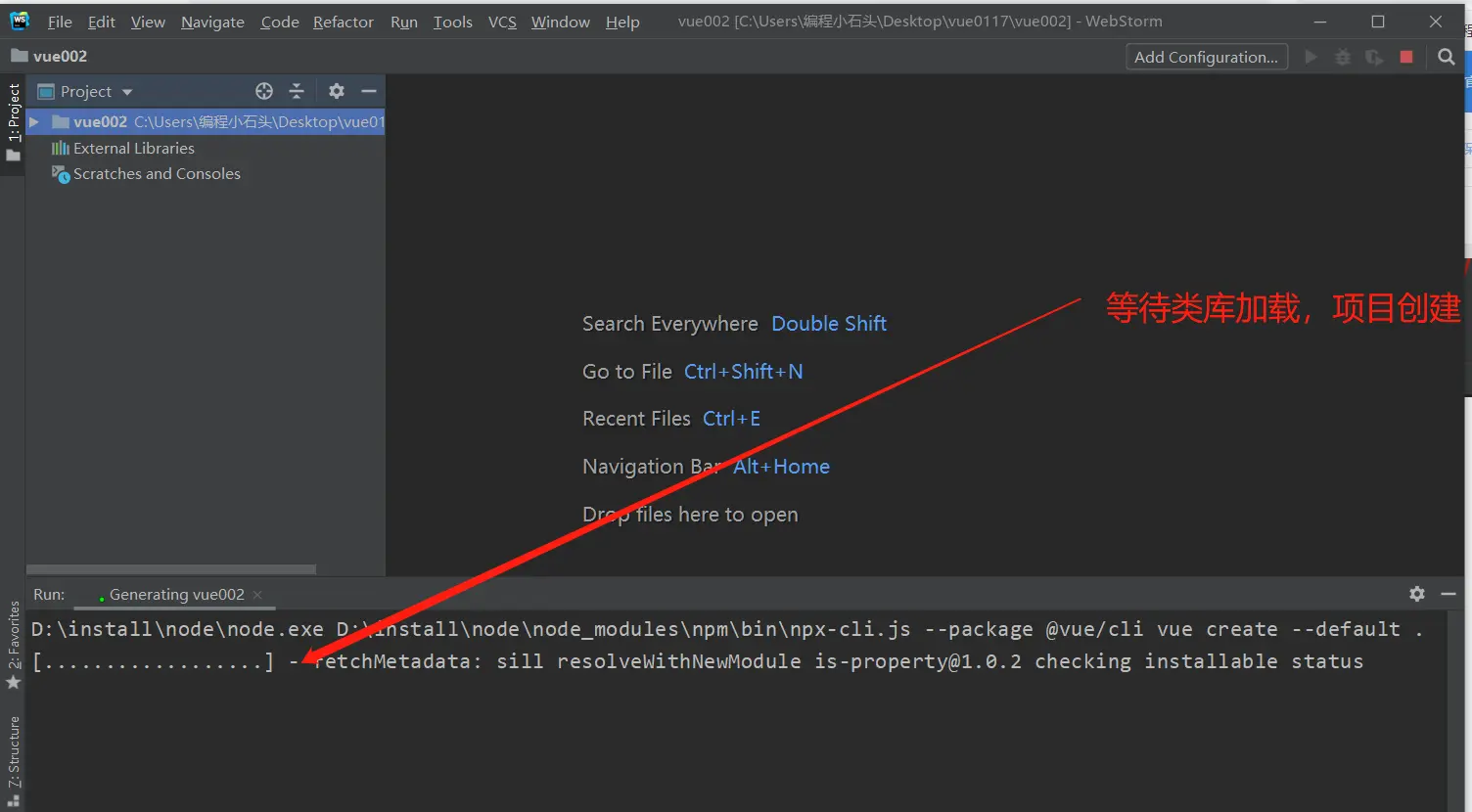Open Search Everywhere magnifier icon
The image size is (1472, 812).
[1447, 57]
